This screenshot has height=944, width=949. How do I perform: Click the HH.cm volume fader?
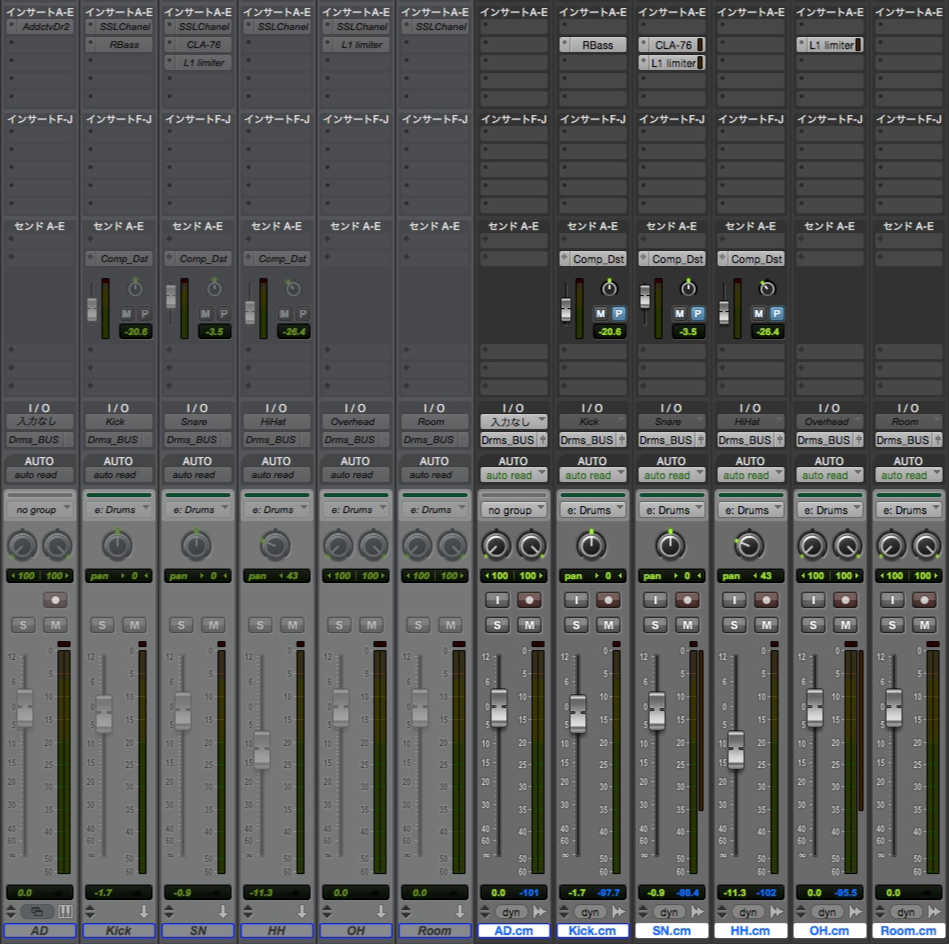point(735,750)
